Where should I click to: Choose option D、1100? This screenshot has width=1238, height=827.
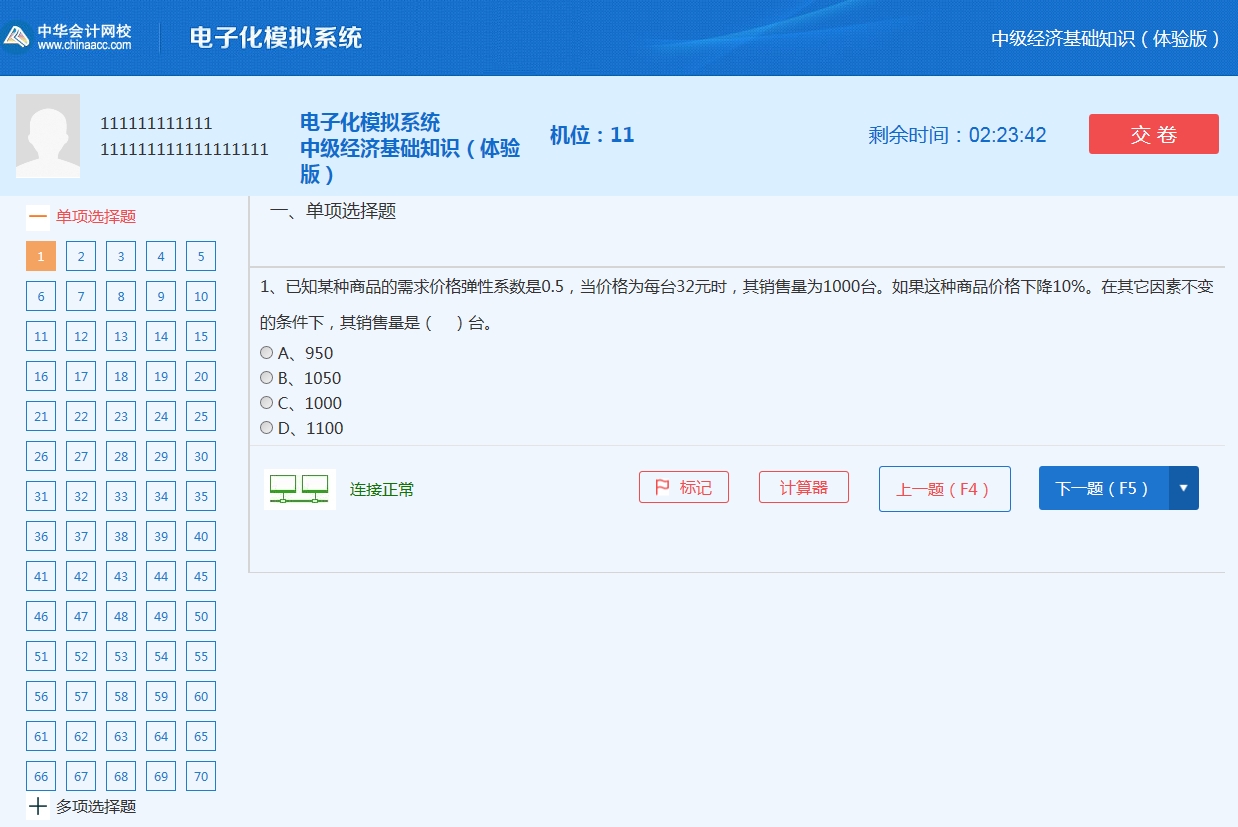(266, 427)
